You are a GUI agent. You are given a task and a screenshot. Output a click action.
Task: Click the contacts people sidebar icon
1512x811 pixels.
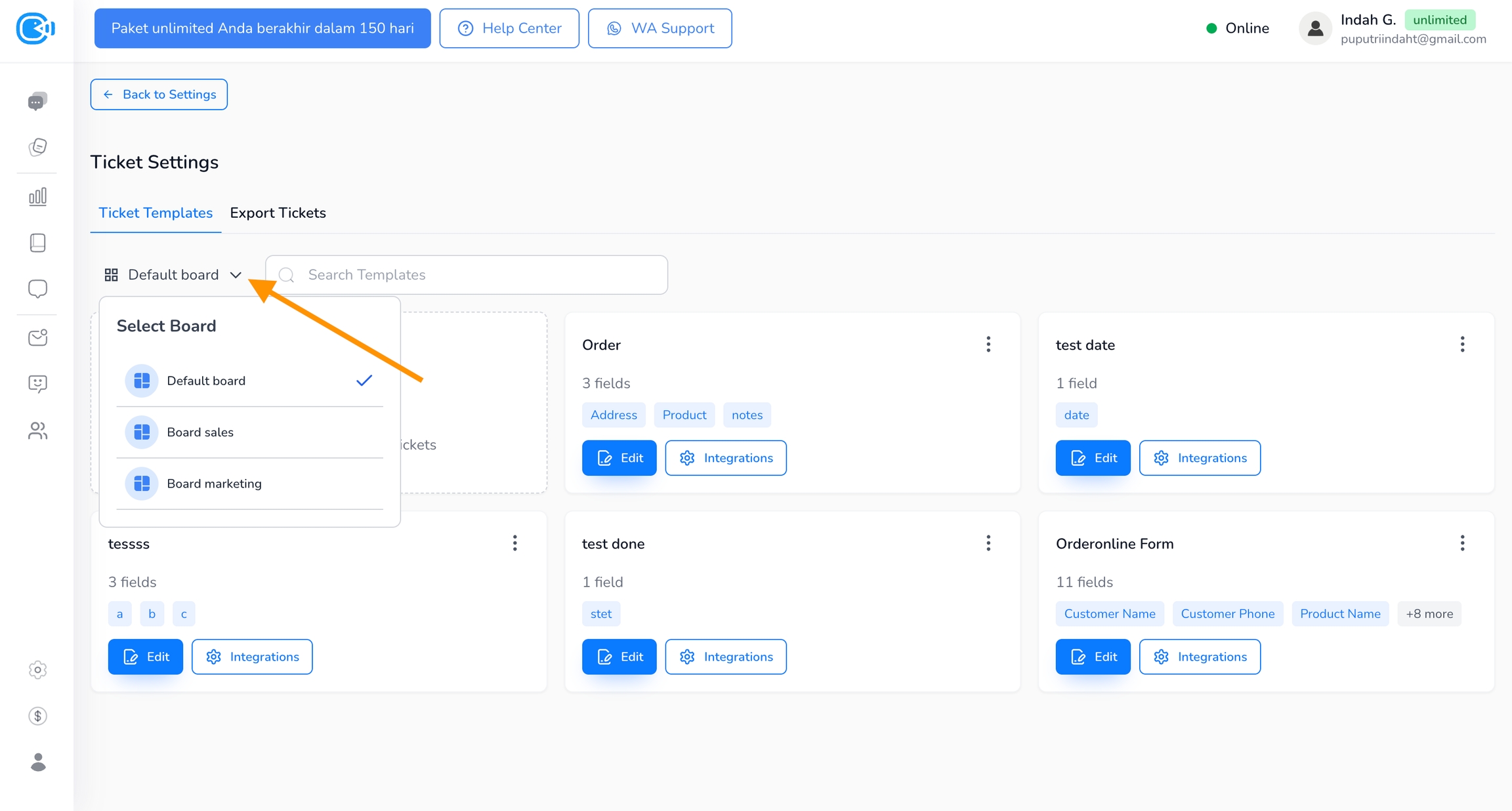click(37, 430)
